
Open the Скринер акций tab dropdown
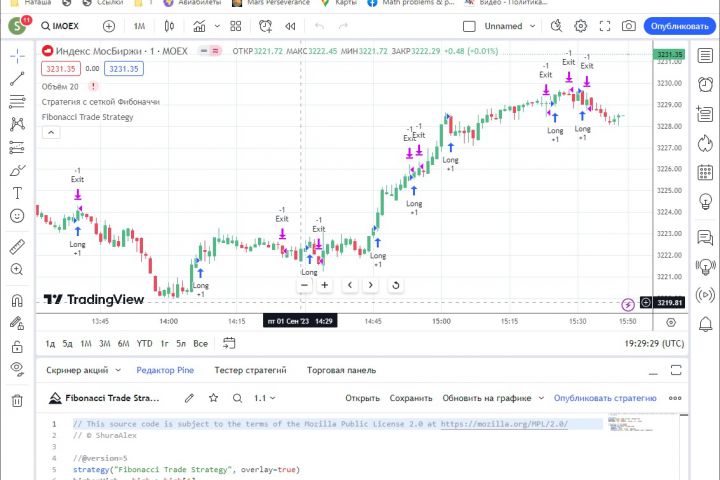pyautogui.click(x=83, y=370)
